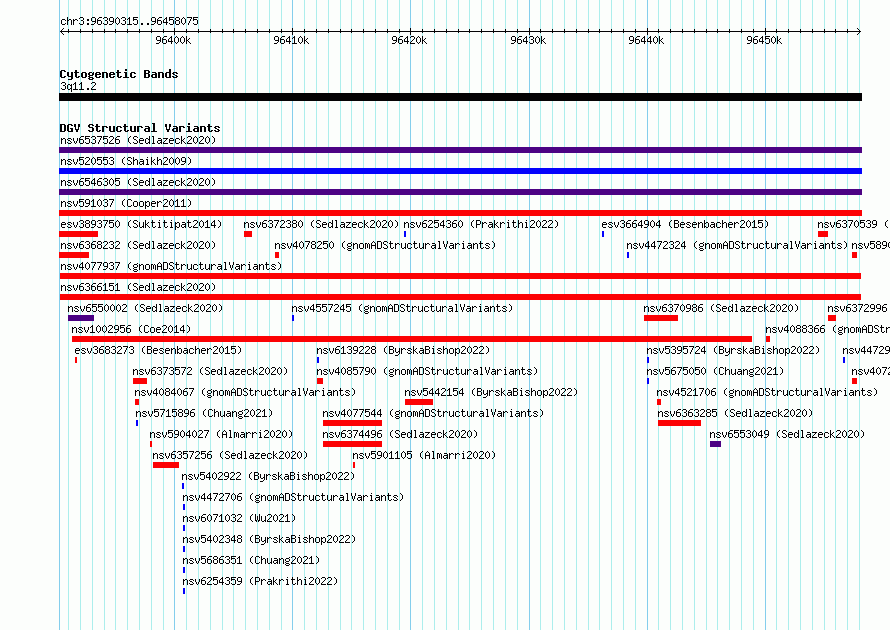Open nsv5442154 (ByrskaBishop2022) variant

click(x=491, y=392)
